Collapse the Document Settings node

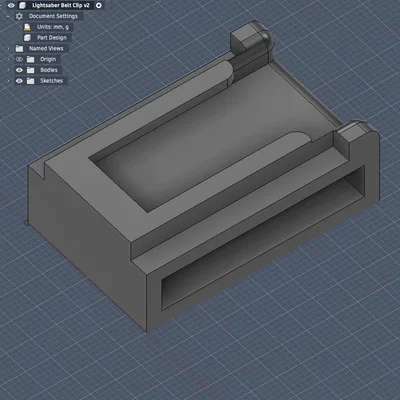[8, 16]
